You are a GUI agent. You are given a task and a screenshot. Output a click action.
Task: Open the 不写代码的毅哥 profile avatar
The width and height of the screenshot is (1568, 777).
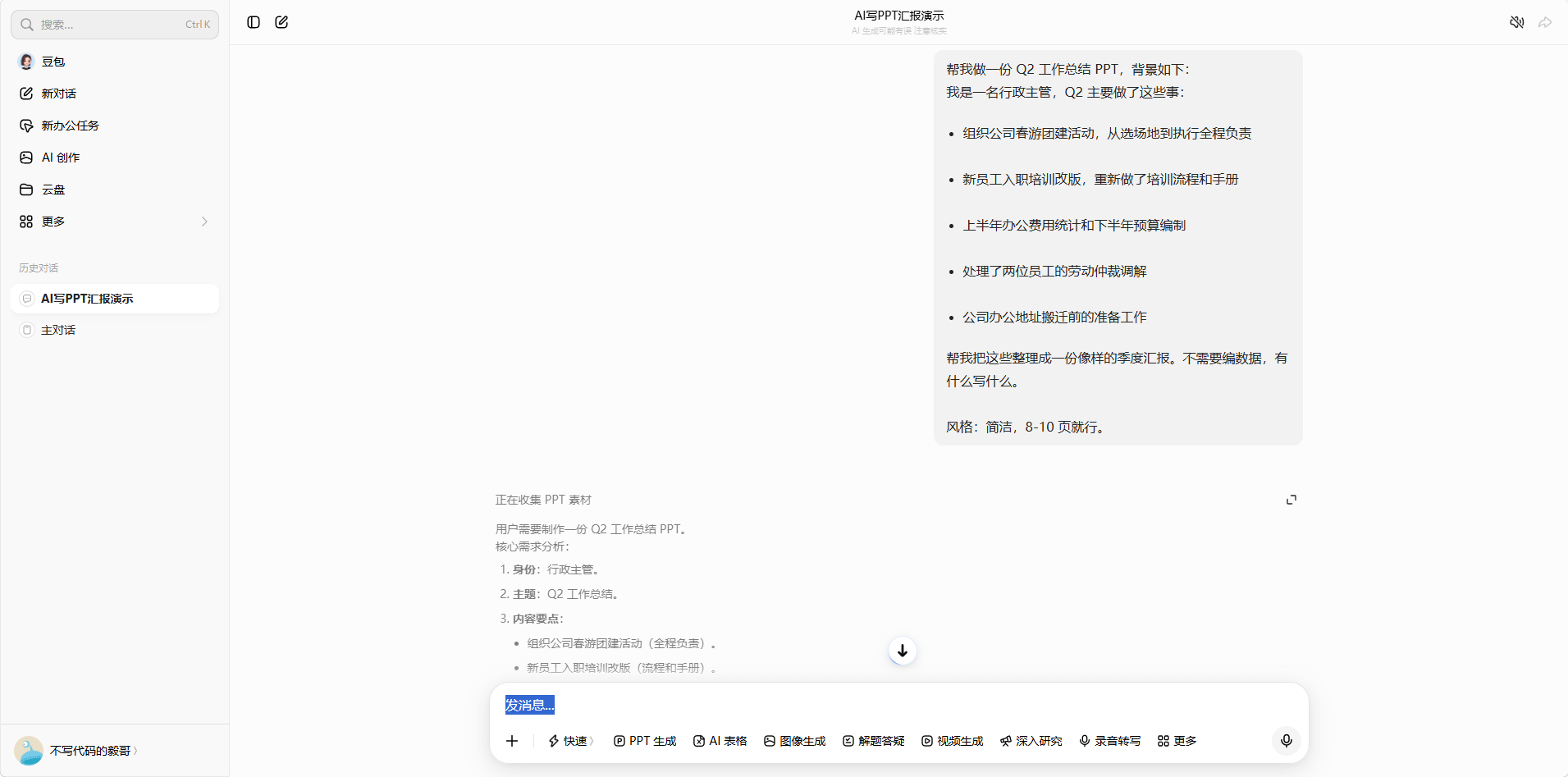point(29,751)
